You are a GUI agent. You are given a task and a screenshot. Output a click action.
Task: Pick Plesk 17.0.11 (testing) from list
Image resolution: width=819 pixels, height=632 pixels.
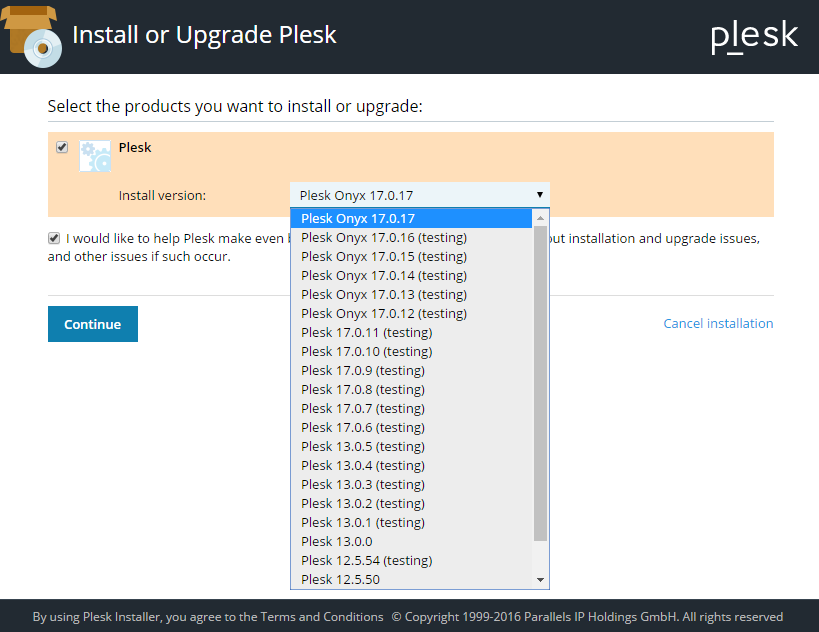click(366, 332)
